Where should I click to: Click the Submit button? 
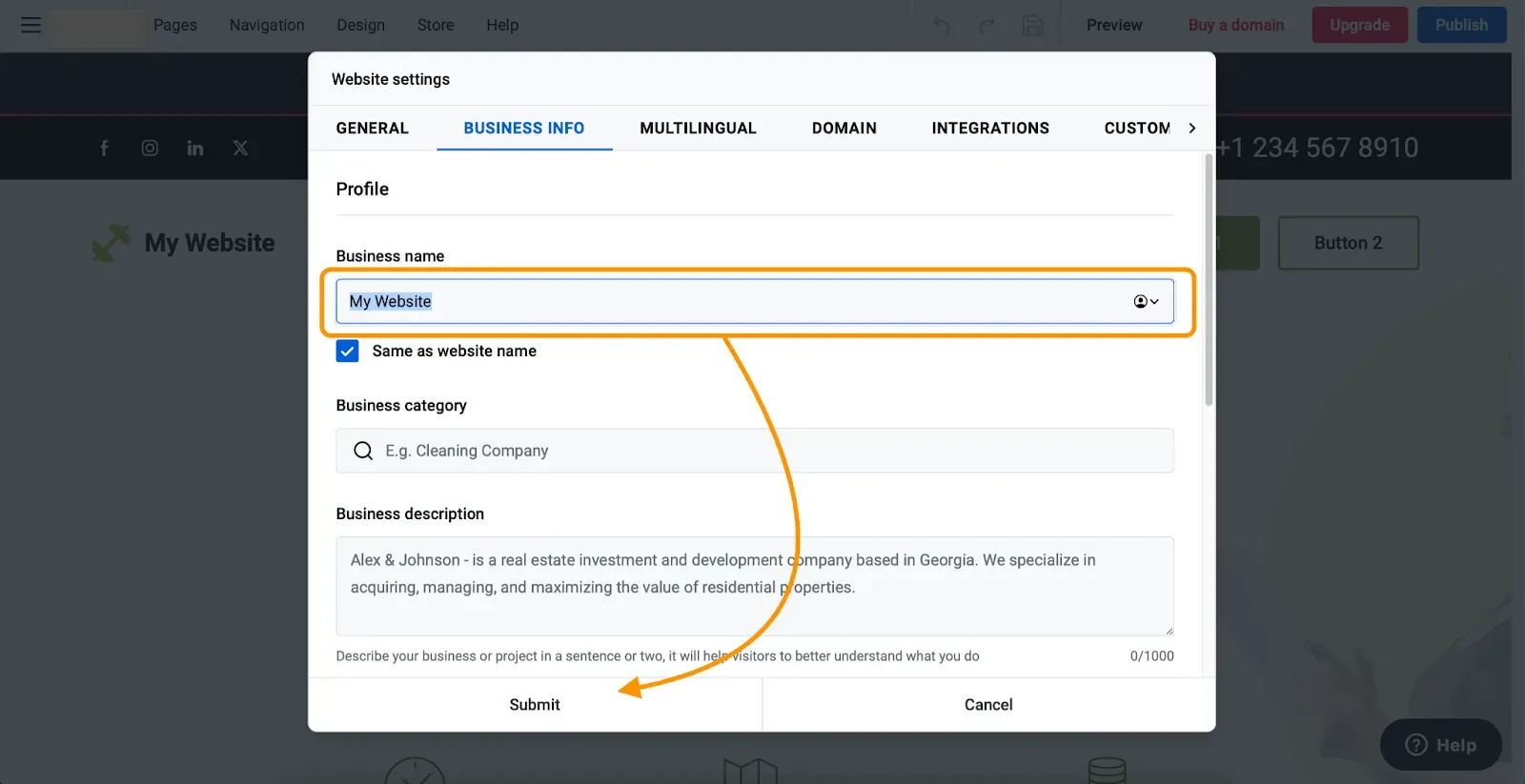[x=535, y=705]
